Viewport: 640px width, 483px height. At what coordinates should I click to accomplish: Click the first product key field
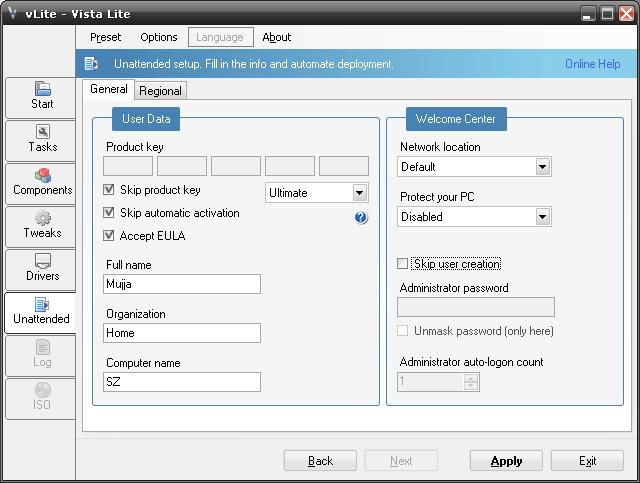[128, 166]
